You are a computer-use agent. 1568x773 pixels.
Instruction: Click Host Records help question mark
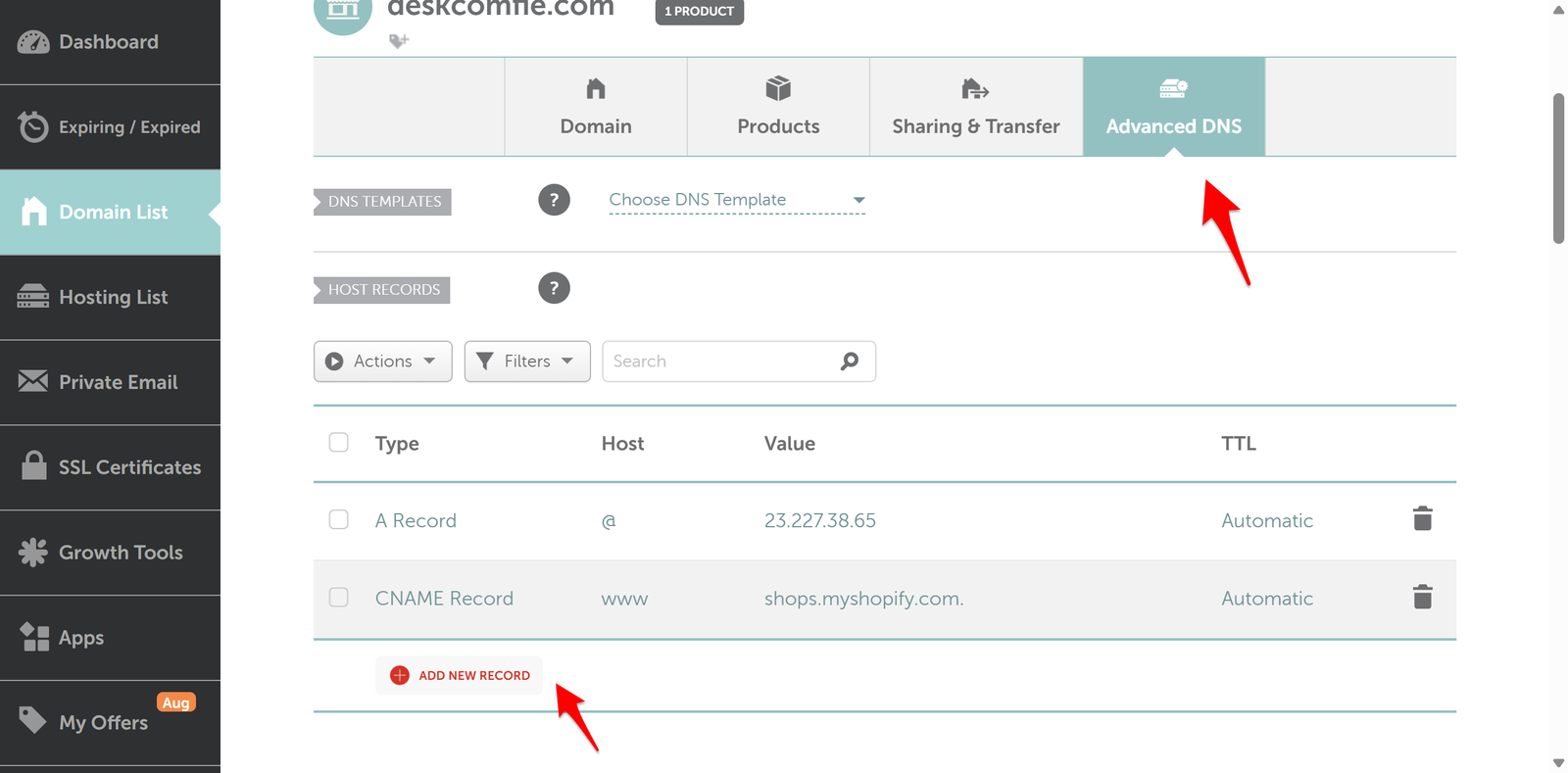click(x=554, y=288)
